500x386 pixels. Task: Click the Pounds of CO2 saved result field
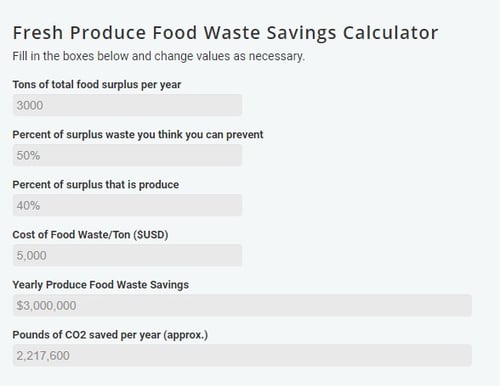tap(242, 355)
